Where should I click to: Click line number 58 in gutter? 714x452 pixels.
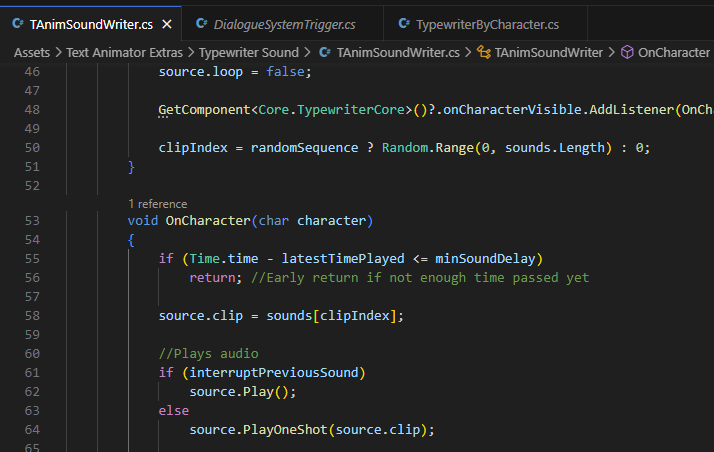tap(32, 315)
